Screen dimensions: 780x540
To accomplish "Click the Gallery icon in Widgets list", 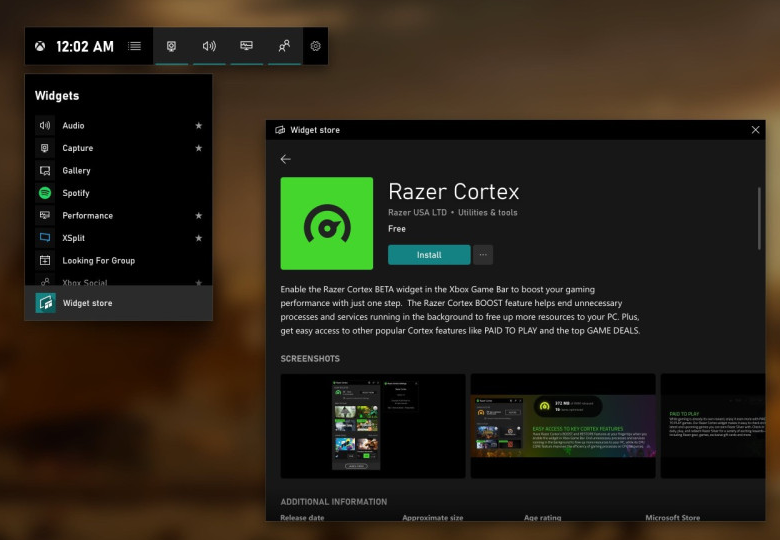I will (x=45, y=171).
